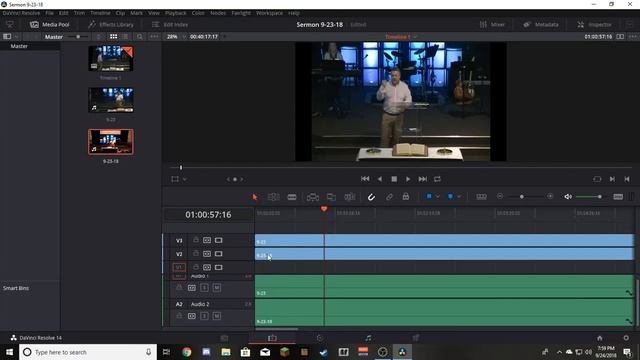Mute the Audio 2 track
The image size is (640, 360).
point(217,316)
